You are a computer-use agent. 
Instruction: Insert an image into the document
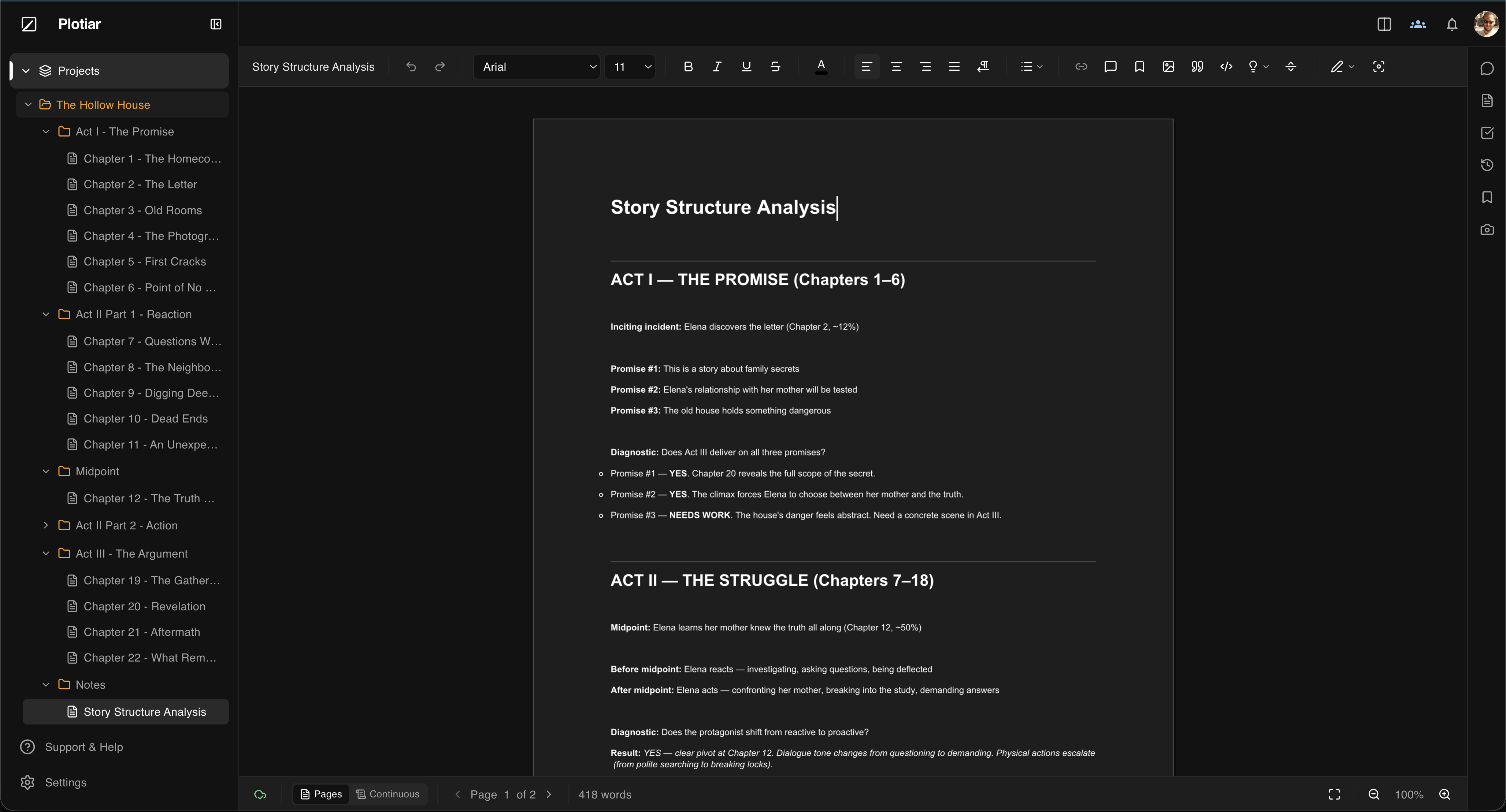point(1168,67)
